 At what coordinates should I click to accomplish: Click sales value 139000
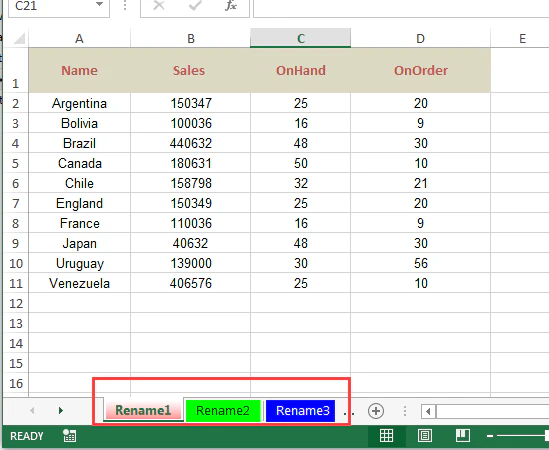pyautogui.click(x=190, y=263)
